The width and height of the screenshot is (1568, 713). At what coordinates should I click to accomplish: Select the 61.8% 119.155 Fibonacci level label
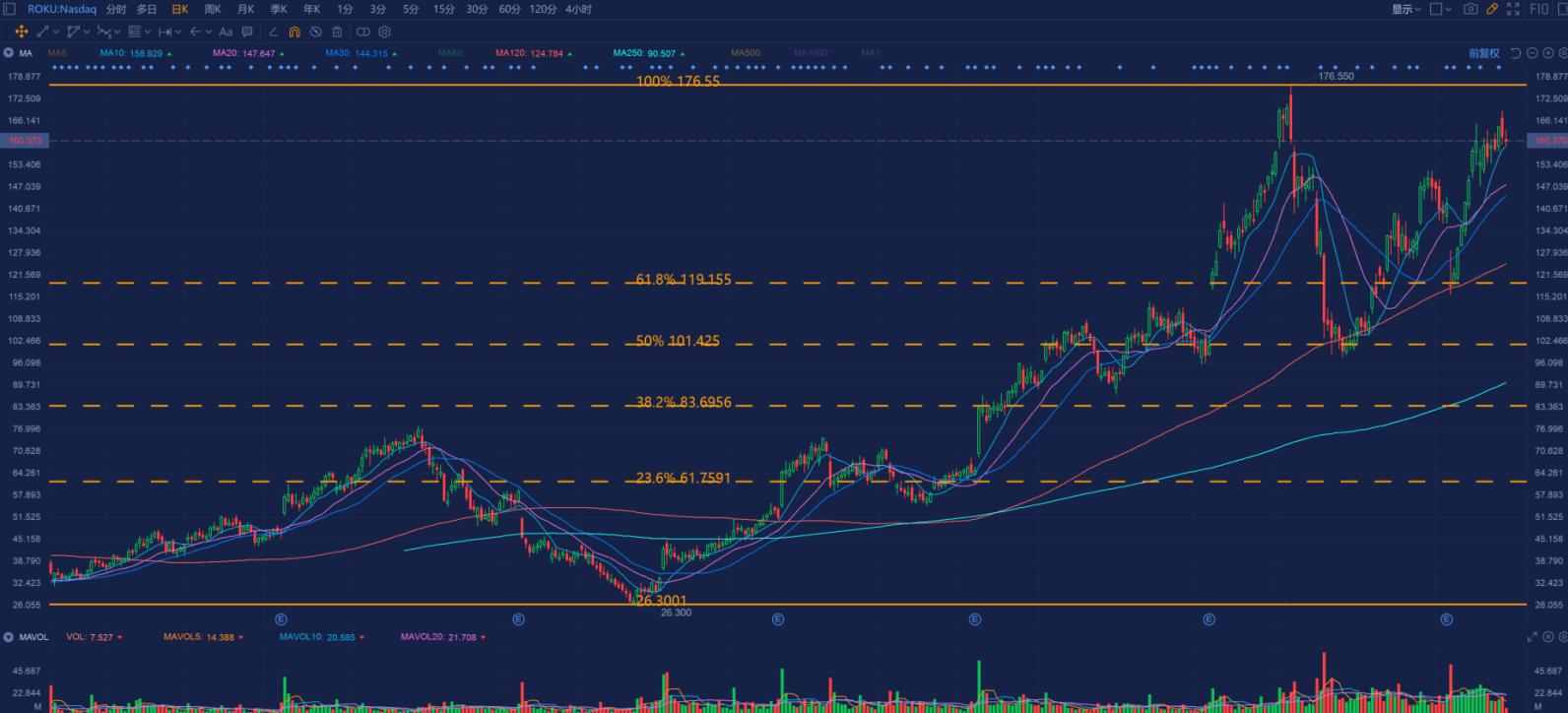click(684, 280)
